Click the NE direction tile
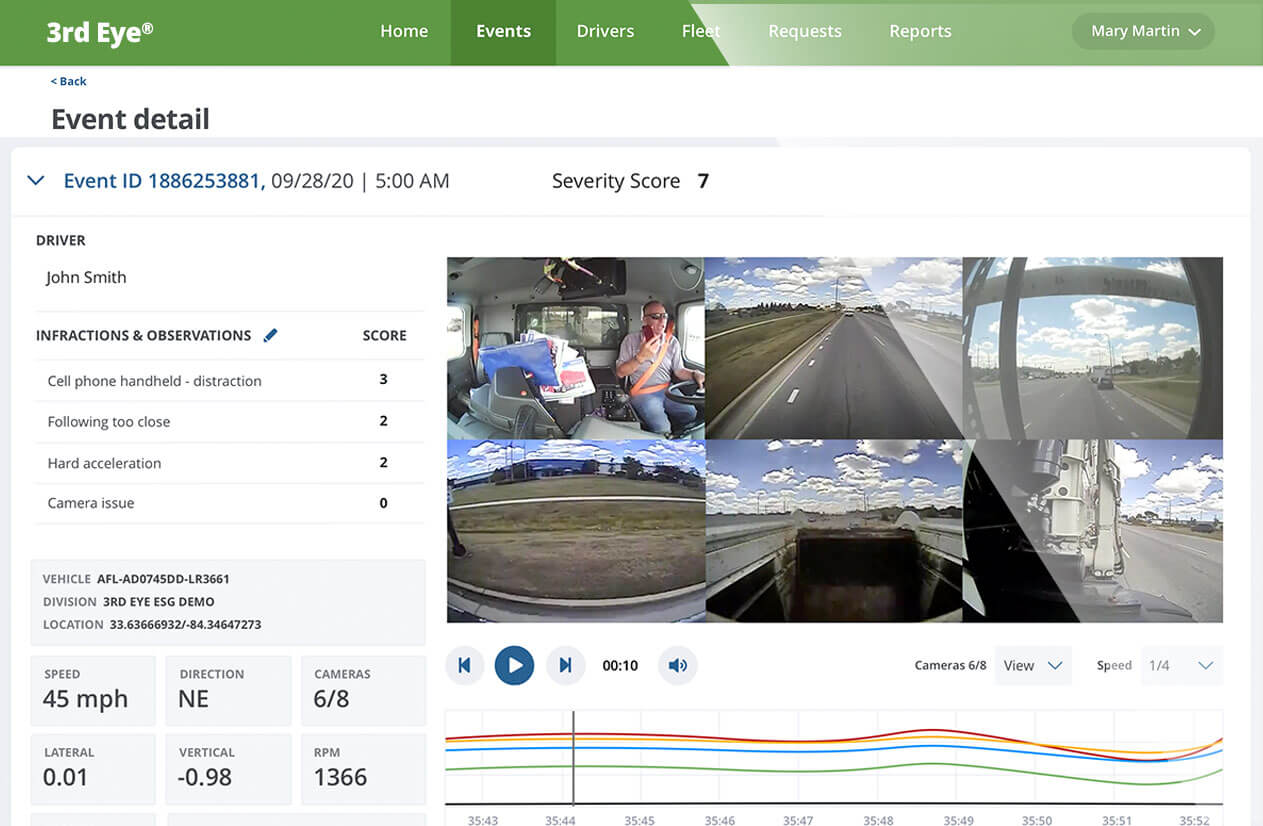This screenshot has height=826, width=1263. tap(228, 691)
